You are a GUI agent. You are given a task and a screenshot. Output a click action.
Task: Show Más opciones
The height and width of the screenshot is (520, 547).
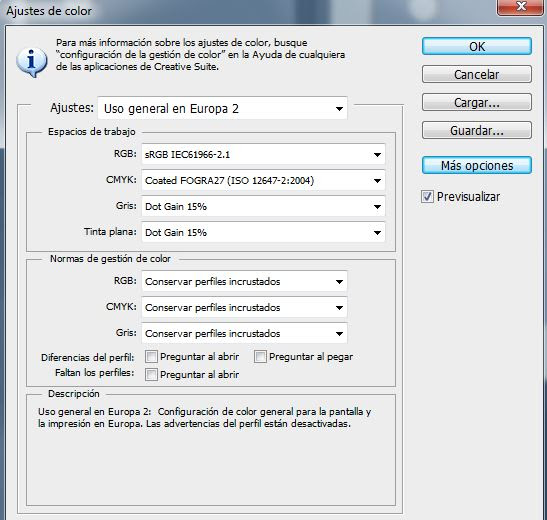pos(477,165)
